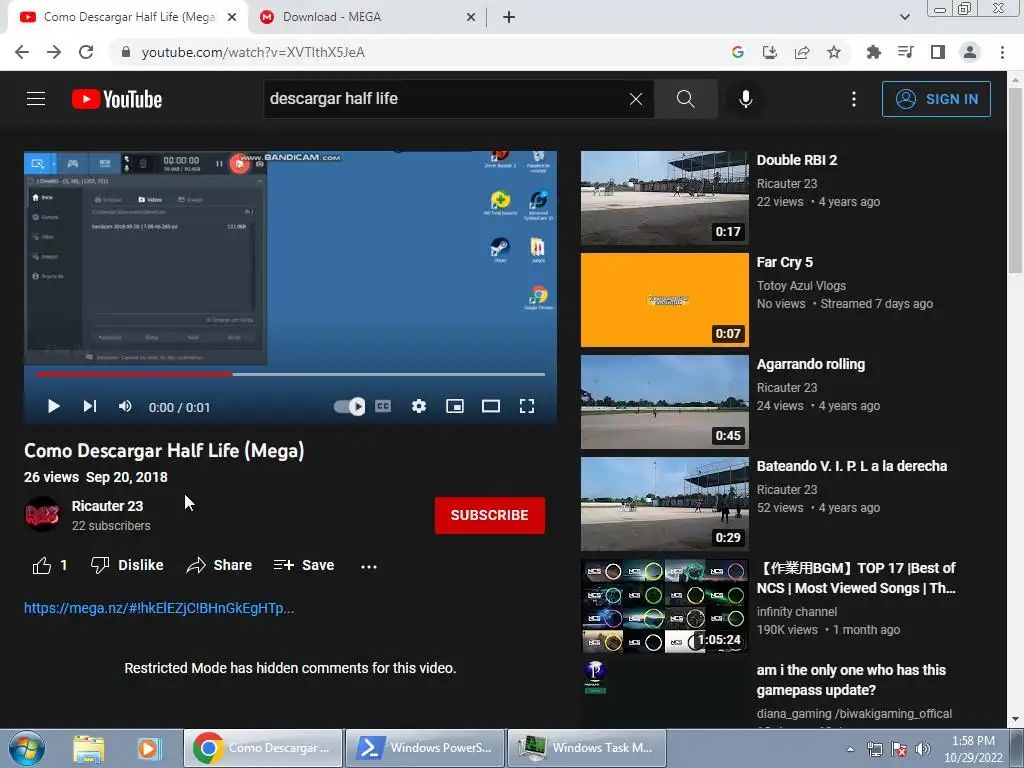1024x768 pixels.
Task: Open Windows Explorer from taskbar
Action: (x=89, y=748)
